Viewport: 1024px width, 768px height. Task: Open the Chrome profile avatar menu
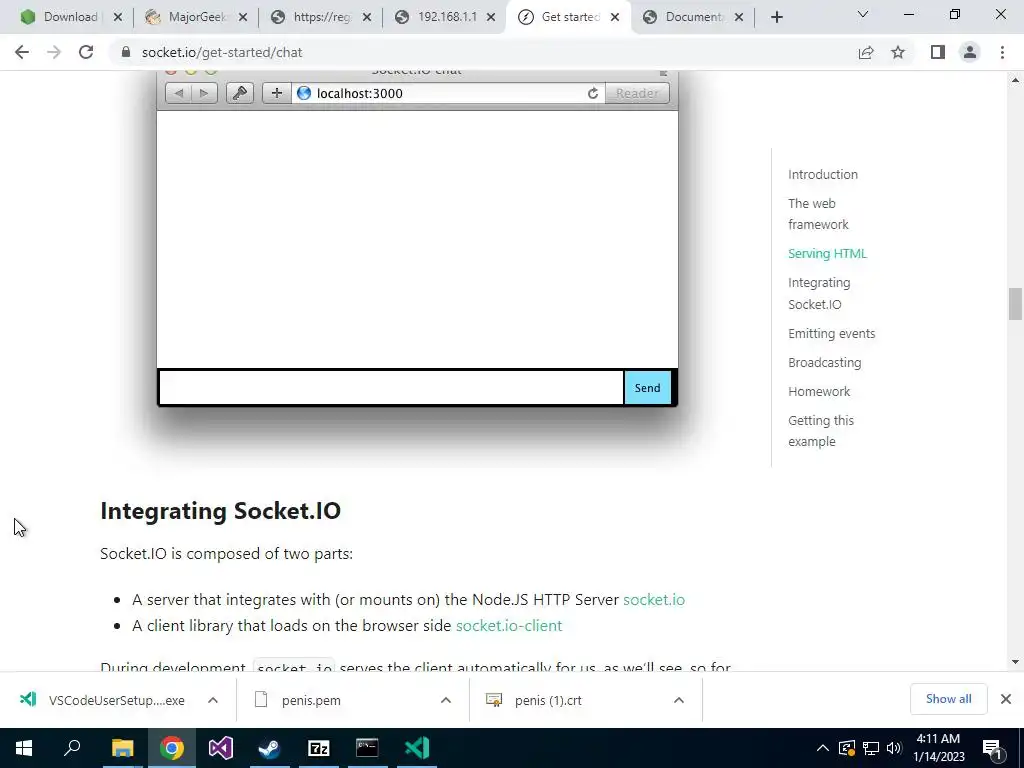coord(970,52)
